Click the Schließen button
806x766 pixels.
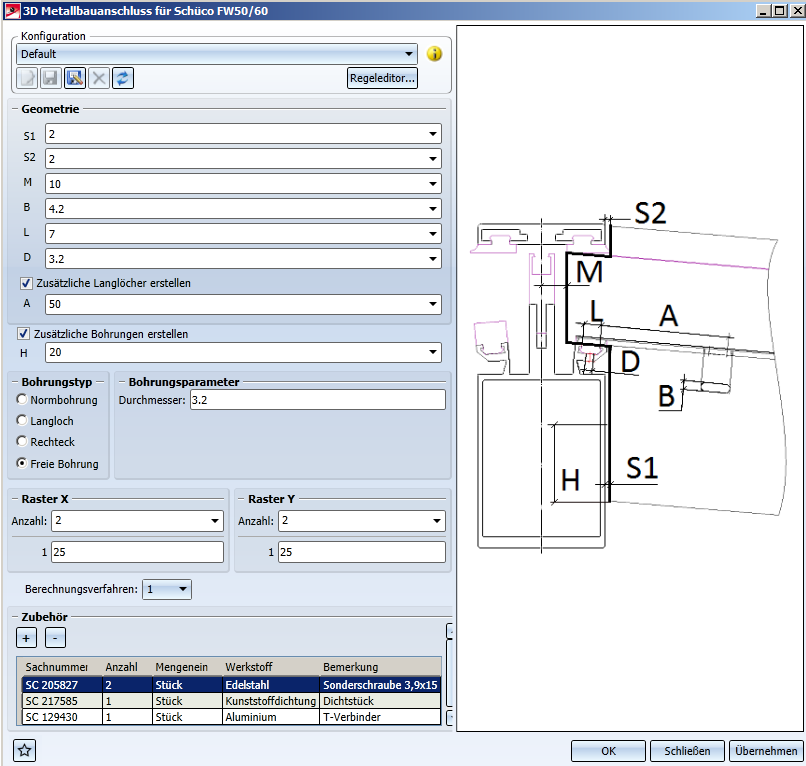pyautogui.click(x=687, y=751)
